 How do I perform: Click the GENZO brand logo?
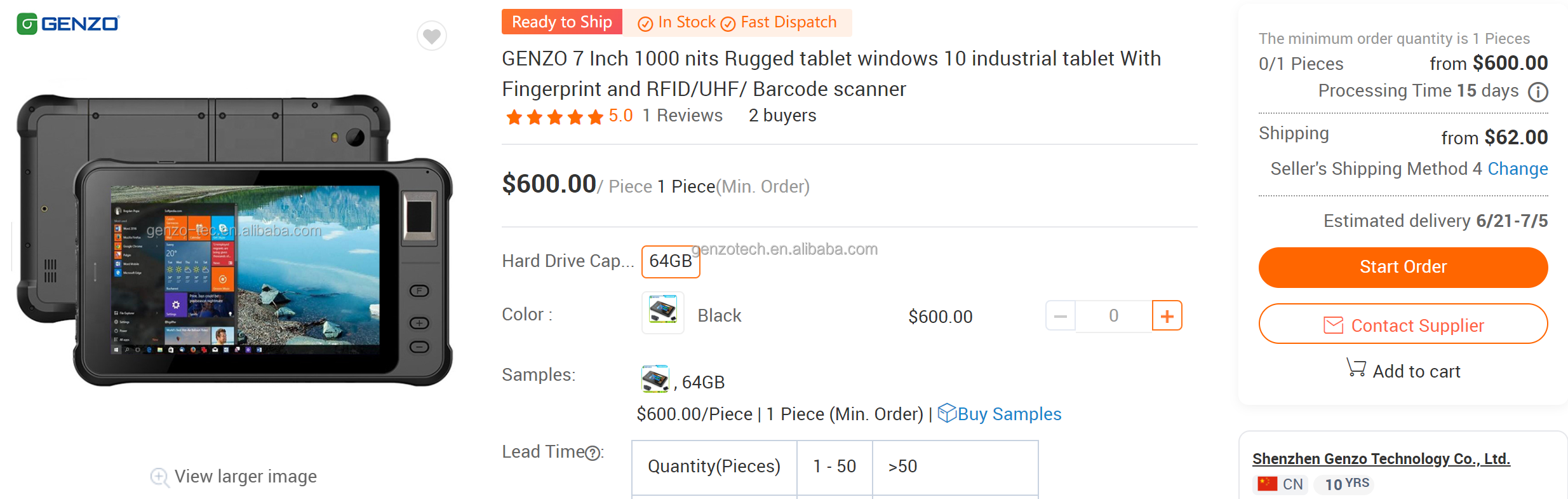tap(68, 24)
